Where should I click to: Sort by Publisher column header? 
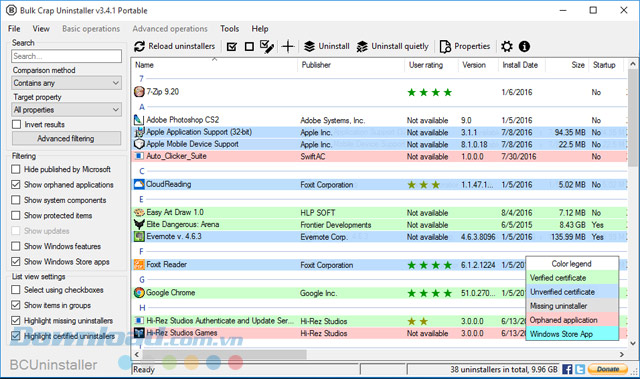tap(351, 65)
